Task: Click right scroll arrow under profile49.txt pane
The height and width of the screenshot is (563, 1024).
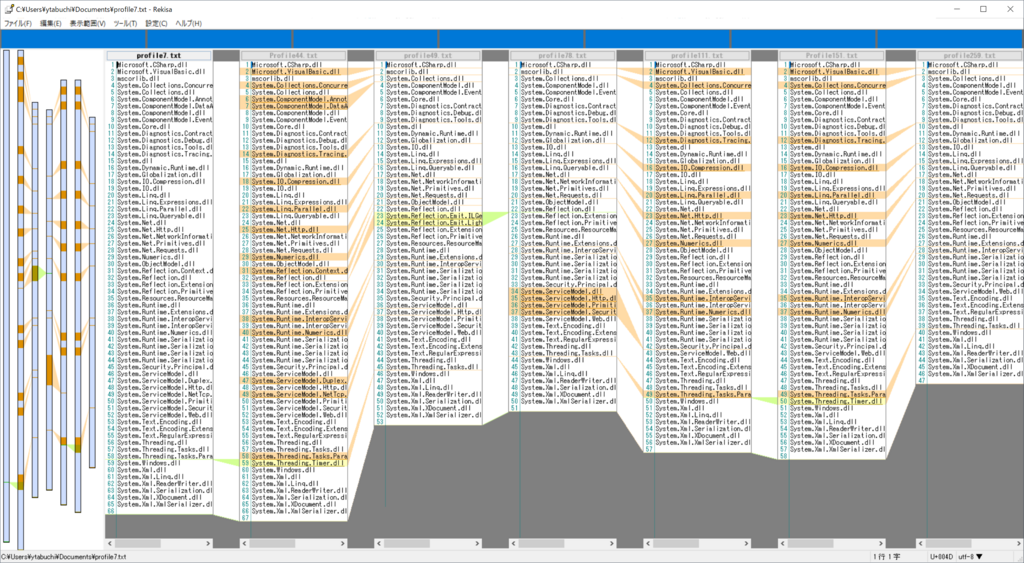Action: (x=477, y=543)
